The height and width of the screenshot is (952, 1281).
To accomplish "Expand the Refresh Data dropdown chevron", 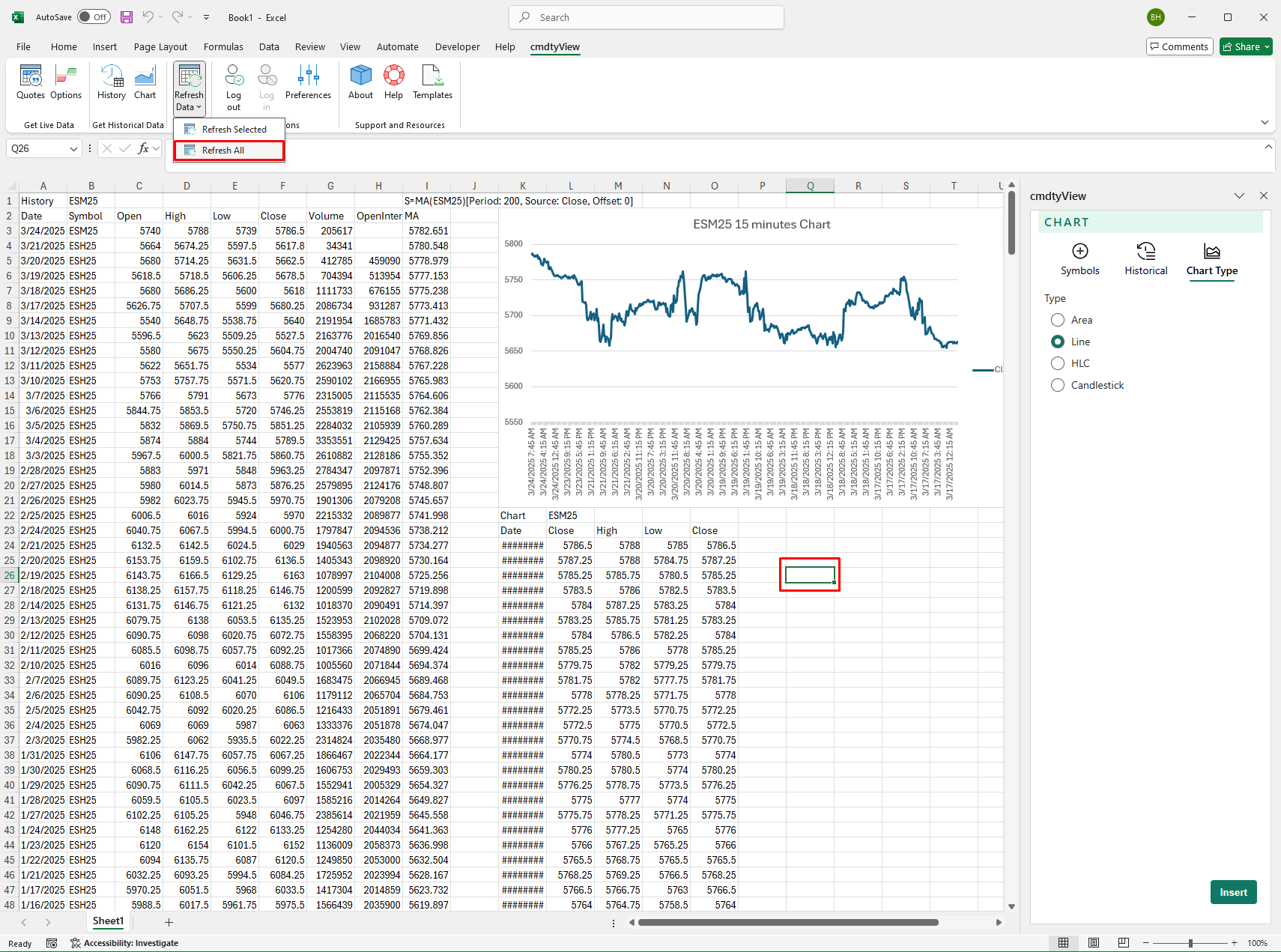I will [197, 107].
